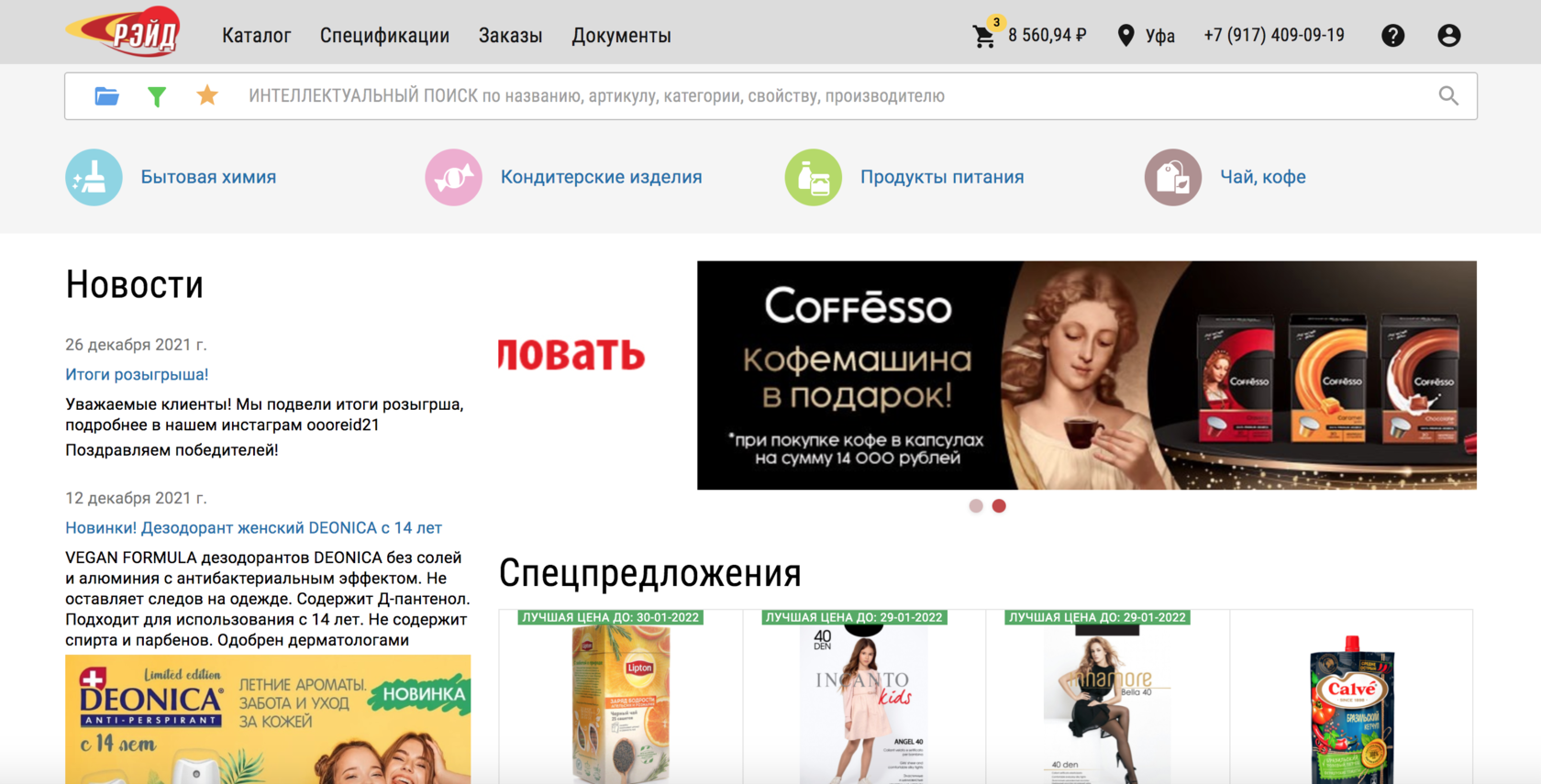Open the Каталог menu
The image size is (1541, 784).
(256, 36)
